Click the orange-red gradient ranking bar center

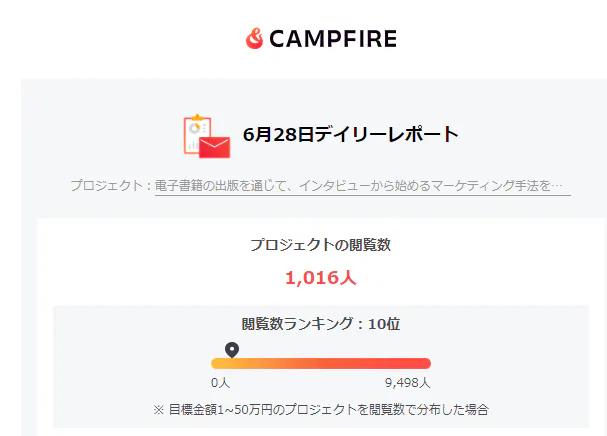click(x=321, y=363)
